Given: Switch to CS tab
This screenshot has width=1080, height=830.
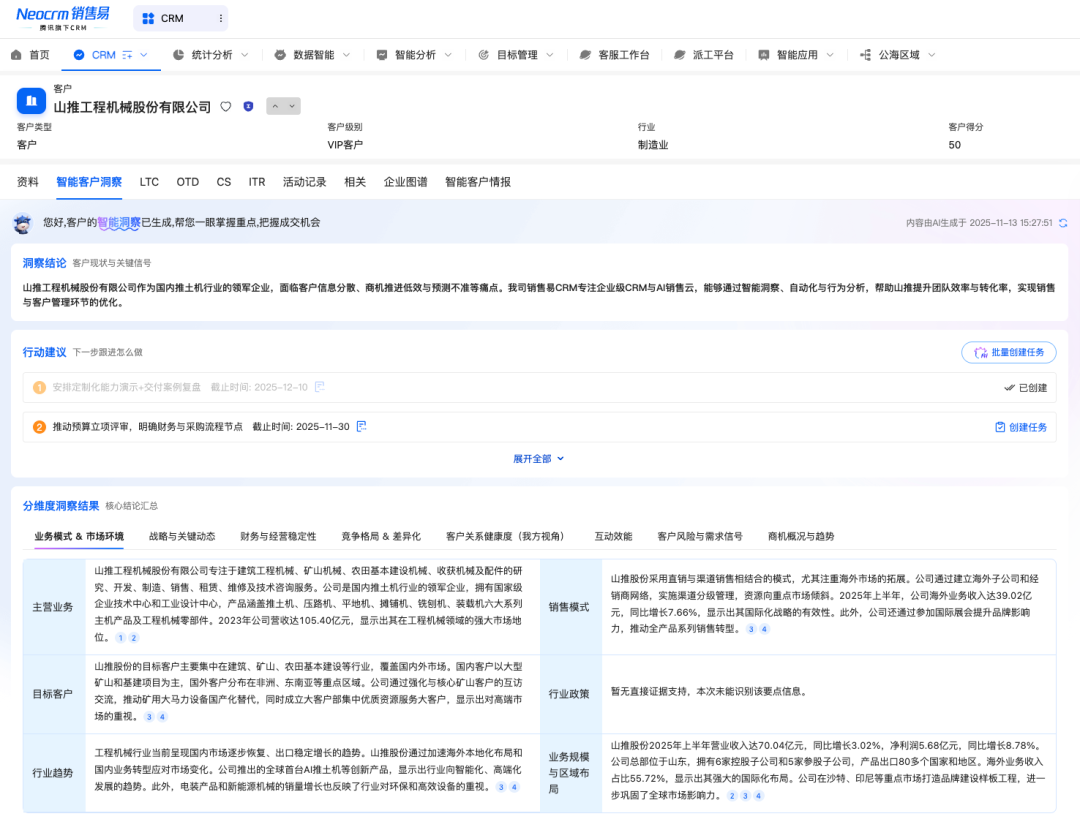Looking at the screenshot, I should (x=224, y=182).
